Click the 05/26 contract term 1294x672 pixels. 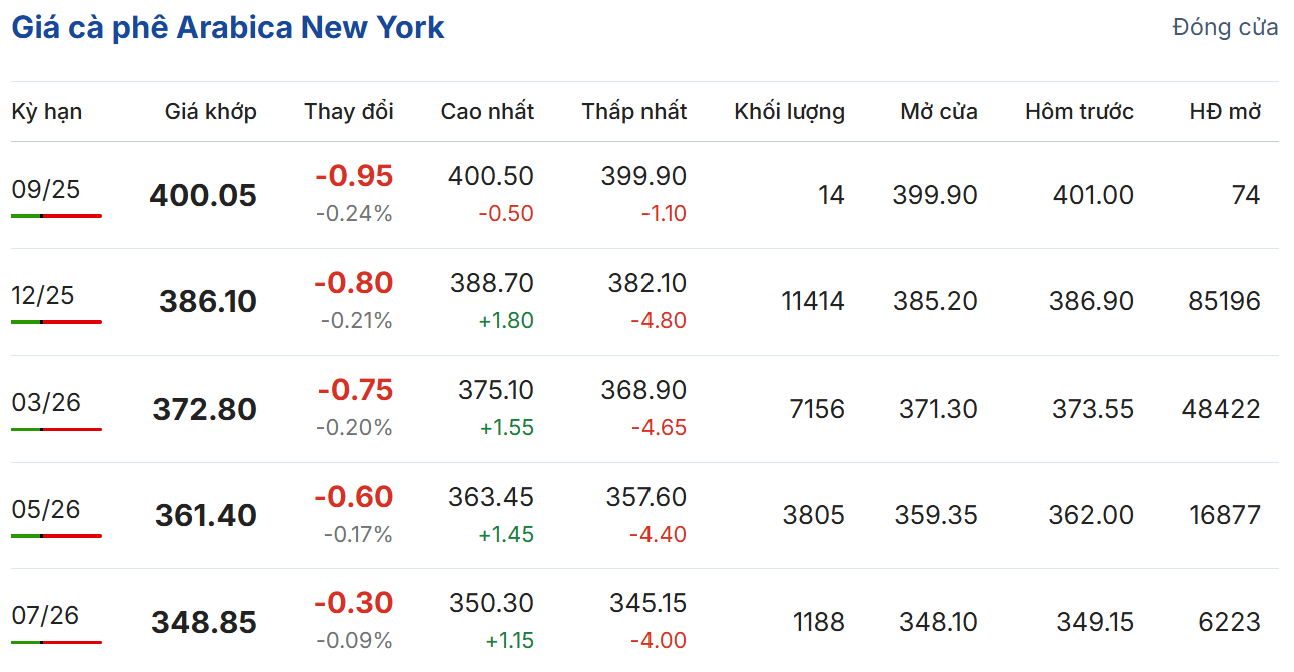[x=46, y=509]
